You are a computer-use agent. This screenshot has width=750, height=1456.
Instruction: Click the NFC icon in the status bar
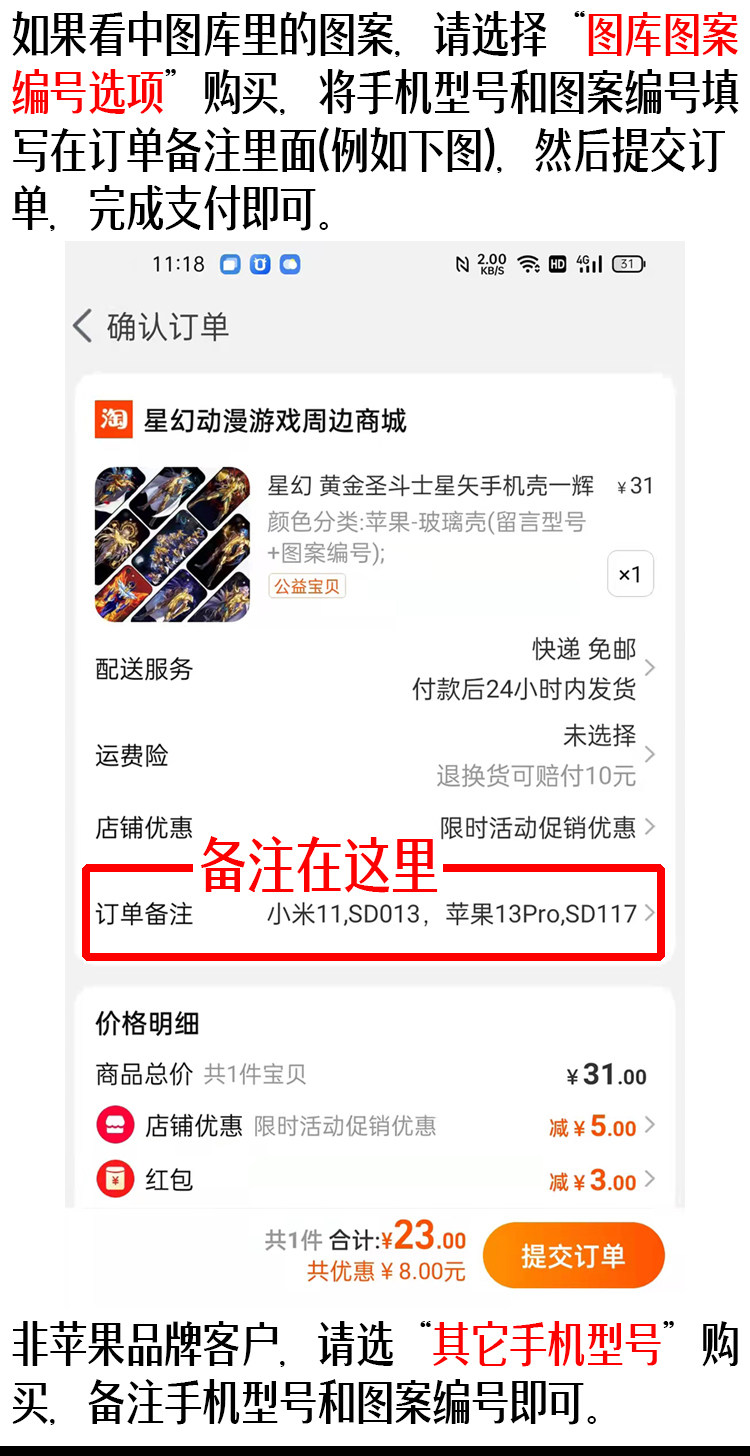(x=462, y=264)
